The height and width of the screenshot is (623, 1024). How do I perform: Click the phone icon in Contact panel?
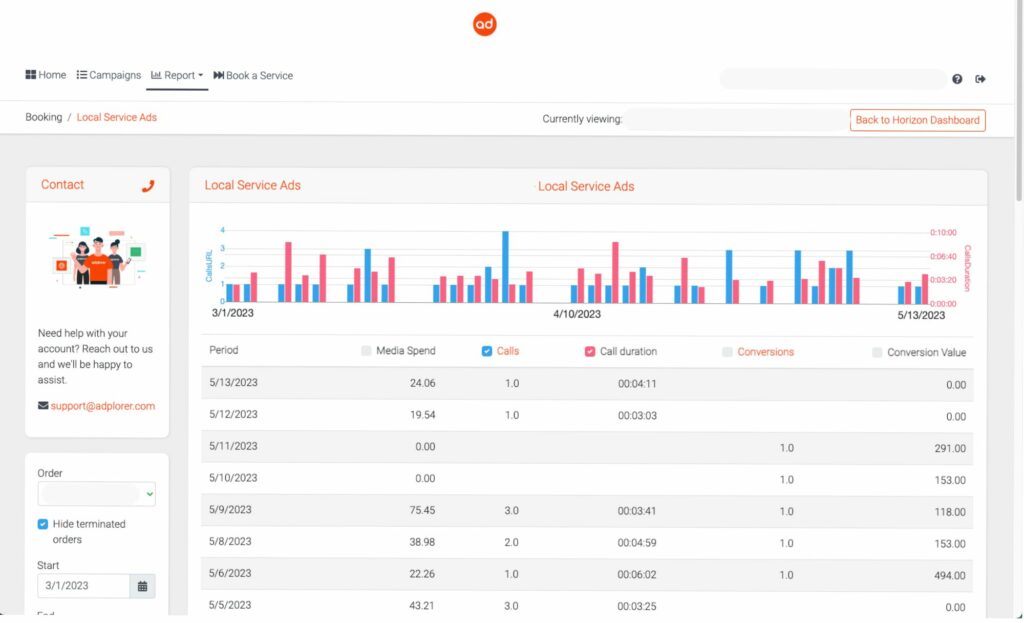148,185
